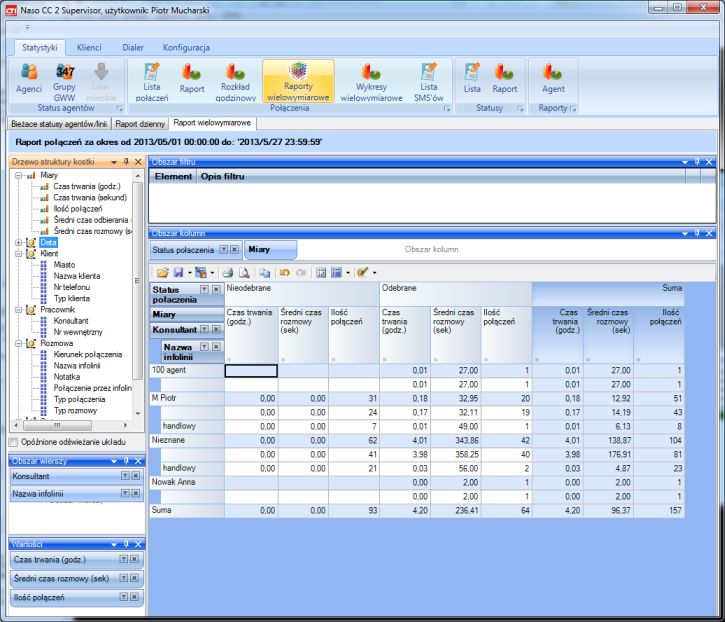
Task: Remove Czas trwania (godz.) from Wartości
Action: pos(134,559)
